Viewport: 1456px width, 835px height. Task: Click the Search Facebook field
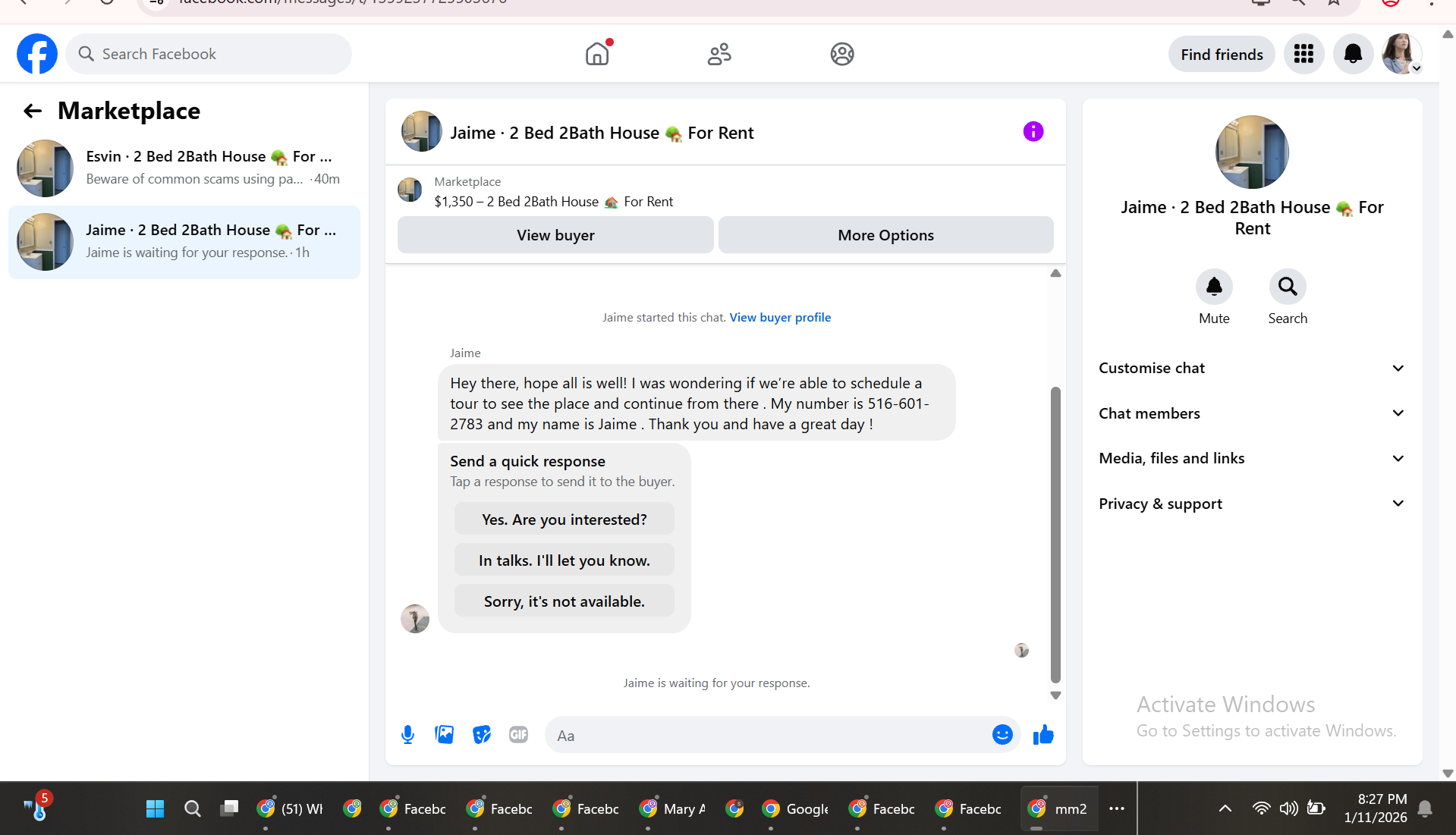(x=209, y=54)
